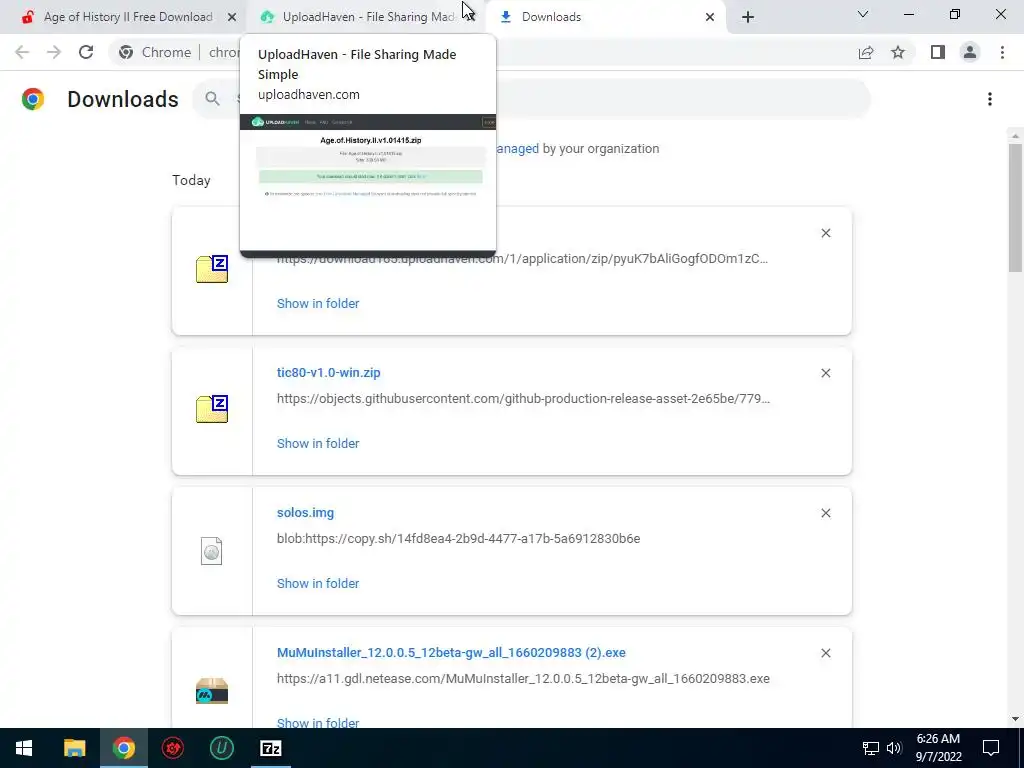The width and height of the screenshot is (1024, 768).
Task: Open Chrome three-dot main menu
Action: (x=1002, y=52)
